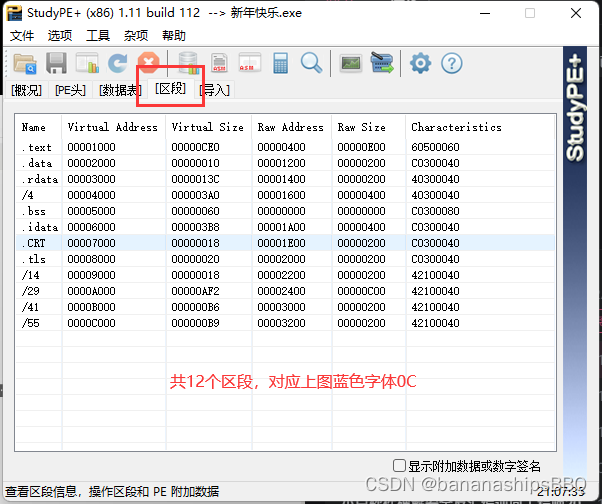Select the .tls section row

tap(285, 259)
